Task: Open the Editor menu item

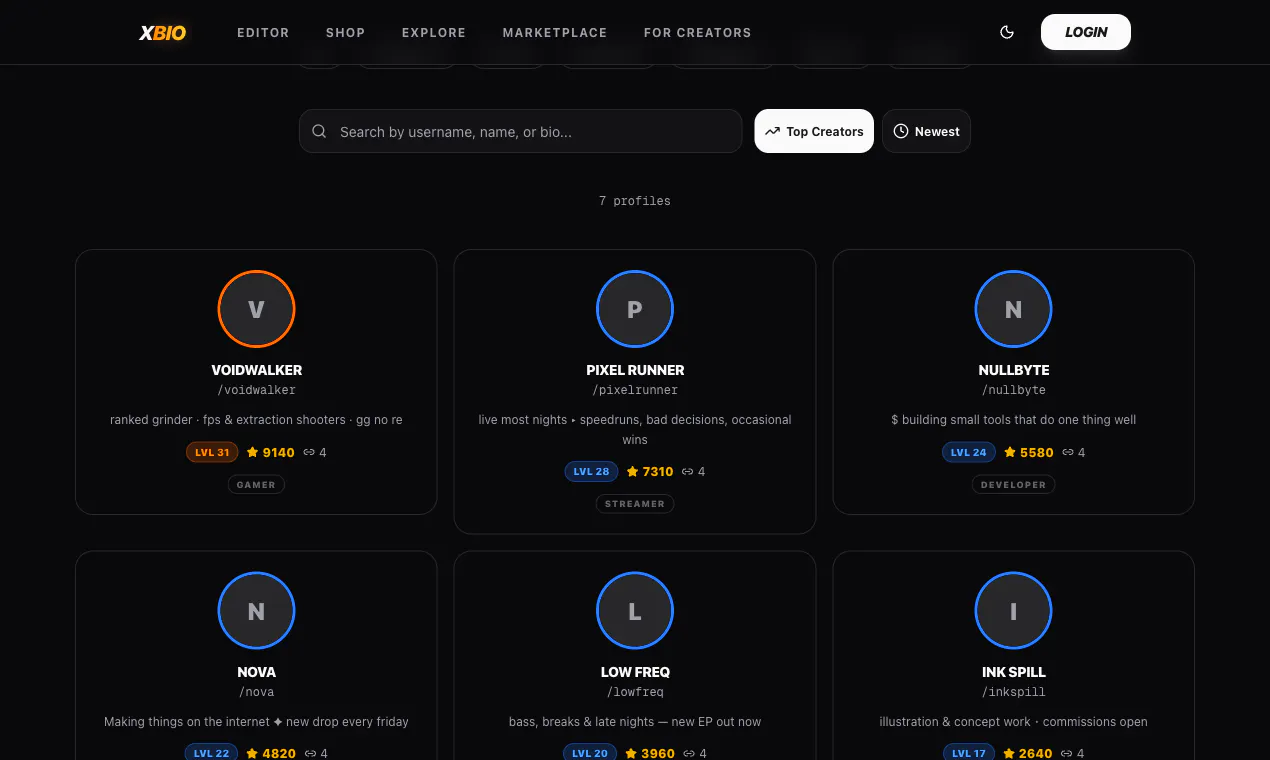Action: (x=263, y=32)
